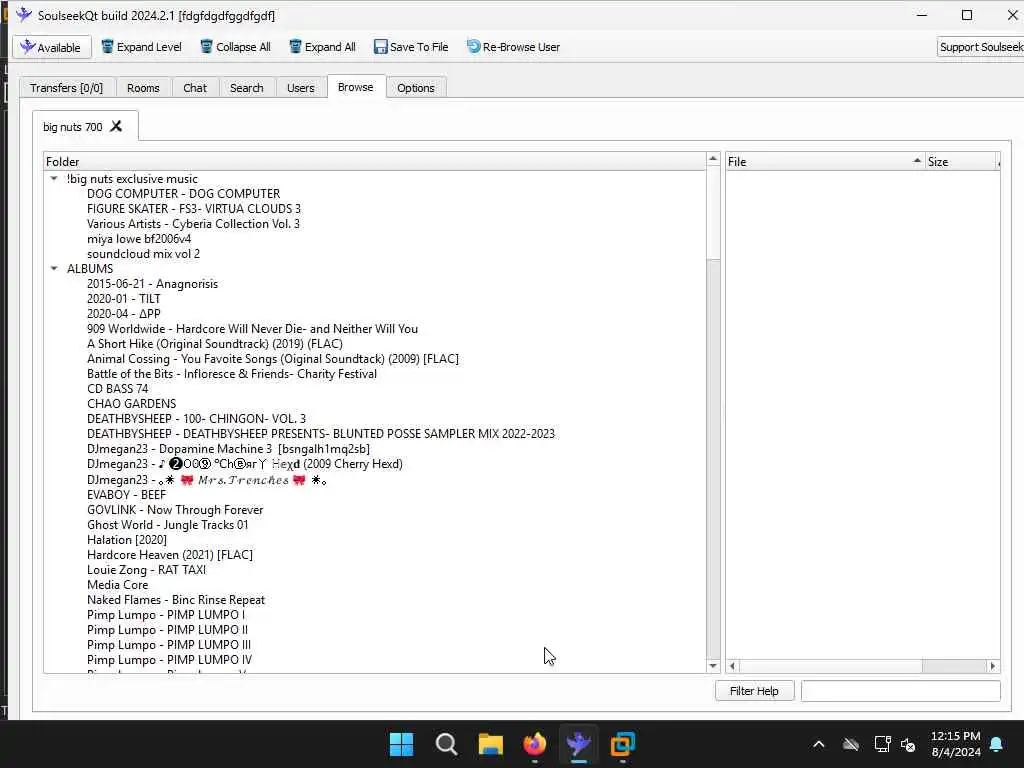Show hidden system tray icons chevron
This screenshot has width=1024, height=768.
818,744
